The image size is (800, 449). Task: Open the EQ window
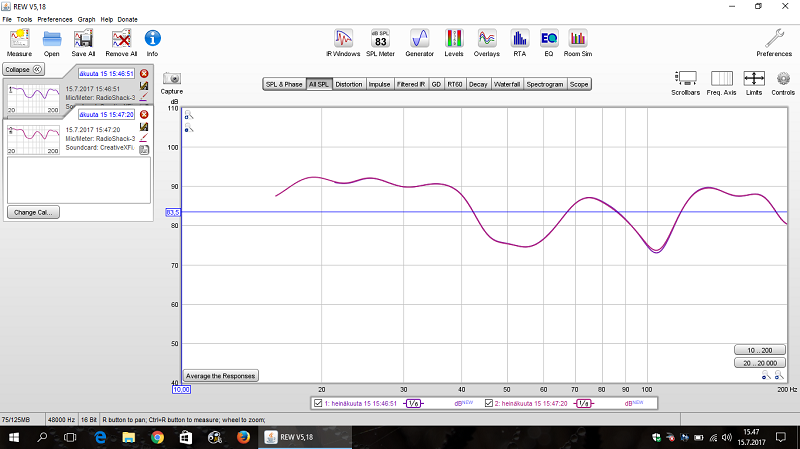pyautogui.click(x=549, y=42)
